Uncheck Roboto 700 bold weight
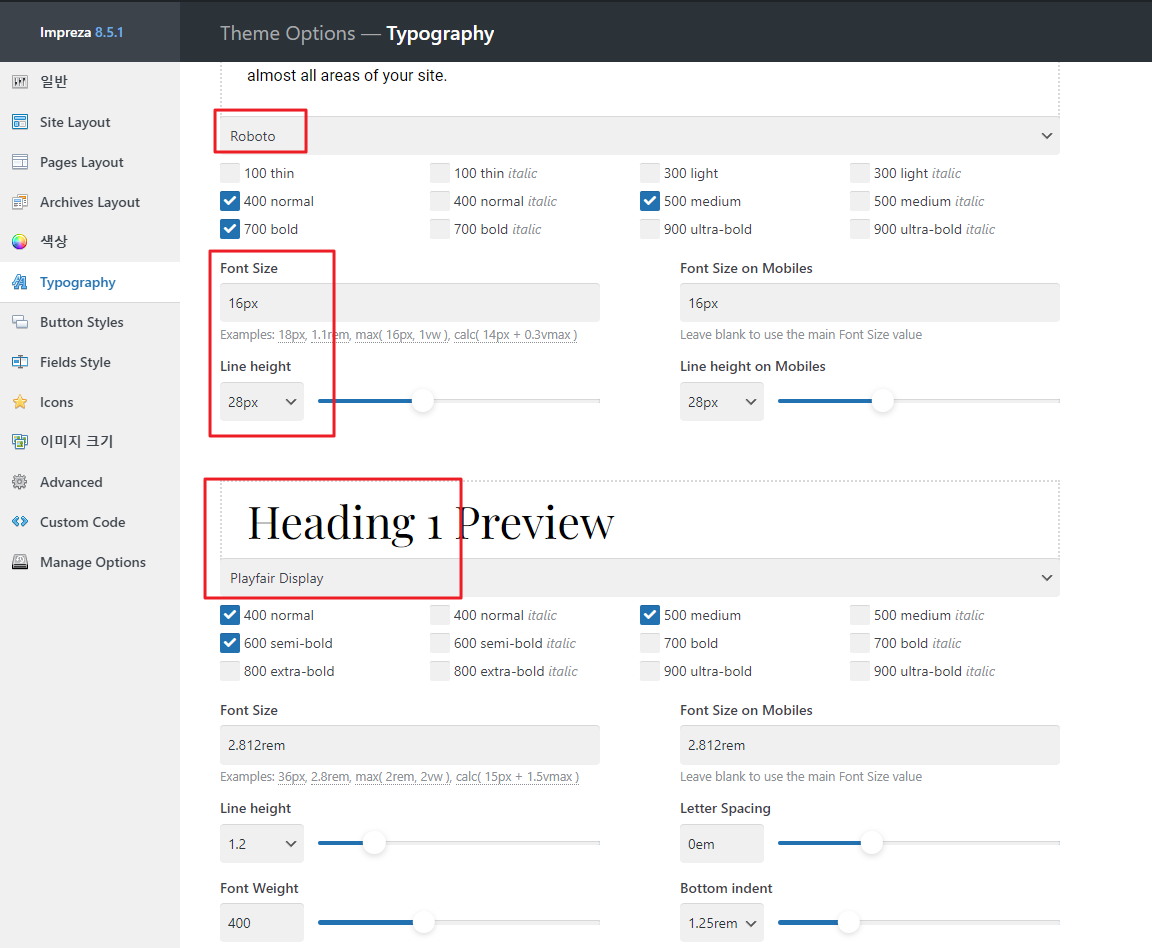The width and height of the screenshot is (1152, 948). [230, 229]
